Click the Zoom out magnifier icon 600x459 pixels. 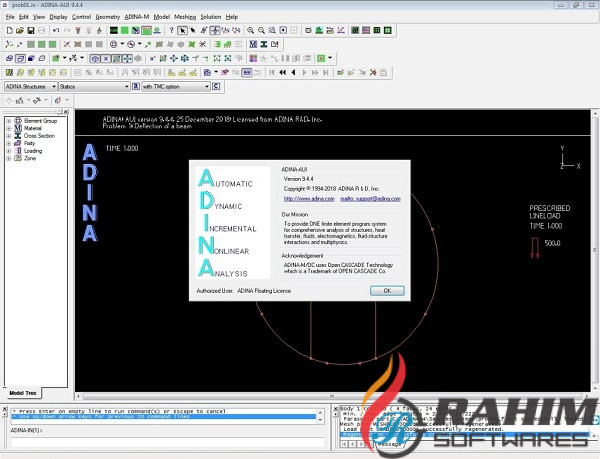point(261,30)
